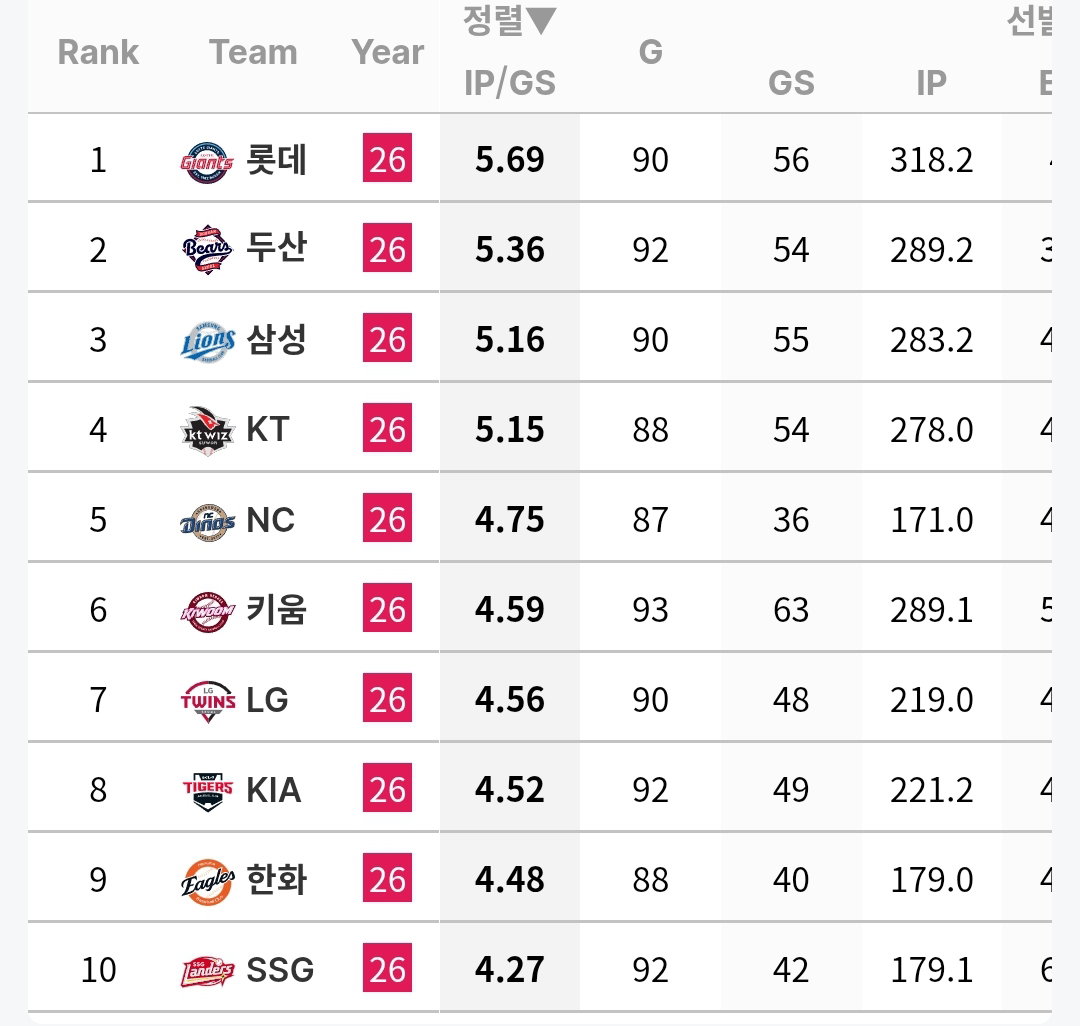1080x1026 pixels.
Task: Click the Rank column header
Action: [98, 52]
